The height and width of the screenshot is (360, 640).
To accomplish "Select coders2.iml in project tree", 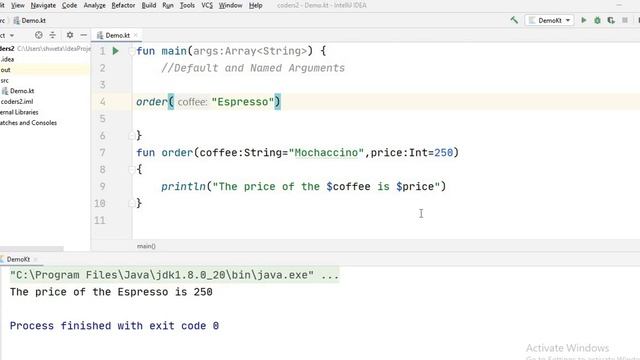I will [17, 102].
